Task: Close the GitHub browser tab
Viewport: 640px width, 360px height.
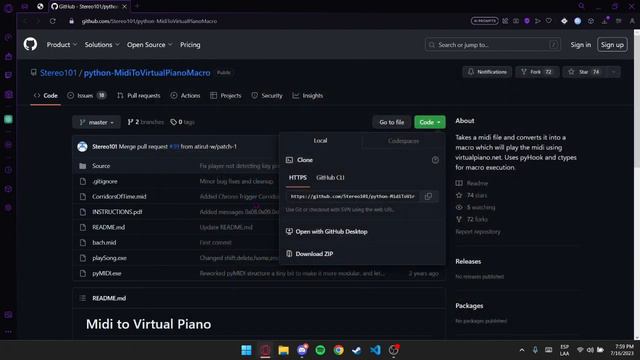Action: click(x=124, y=7)
